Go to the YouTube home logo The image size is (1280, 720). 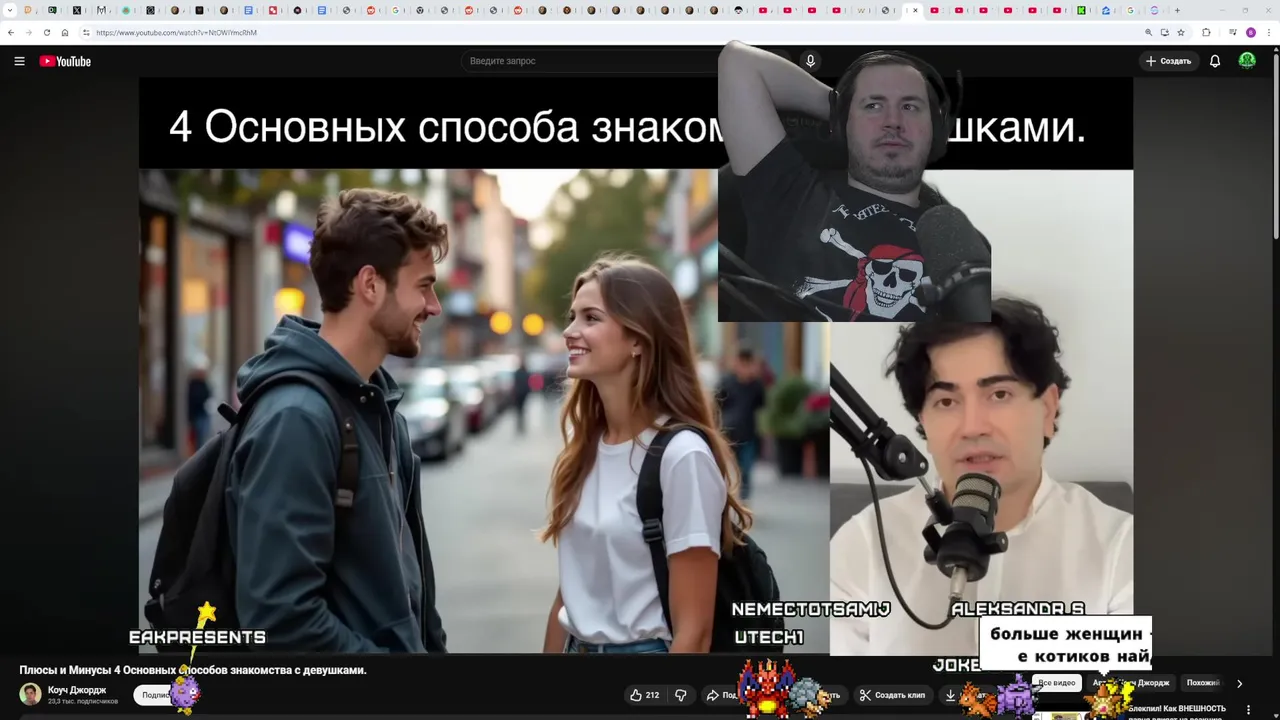[x=65, y=61]
